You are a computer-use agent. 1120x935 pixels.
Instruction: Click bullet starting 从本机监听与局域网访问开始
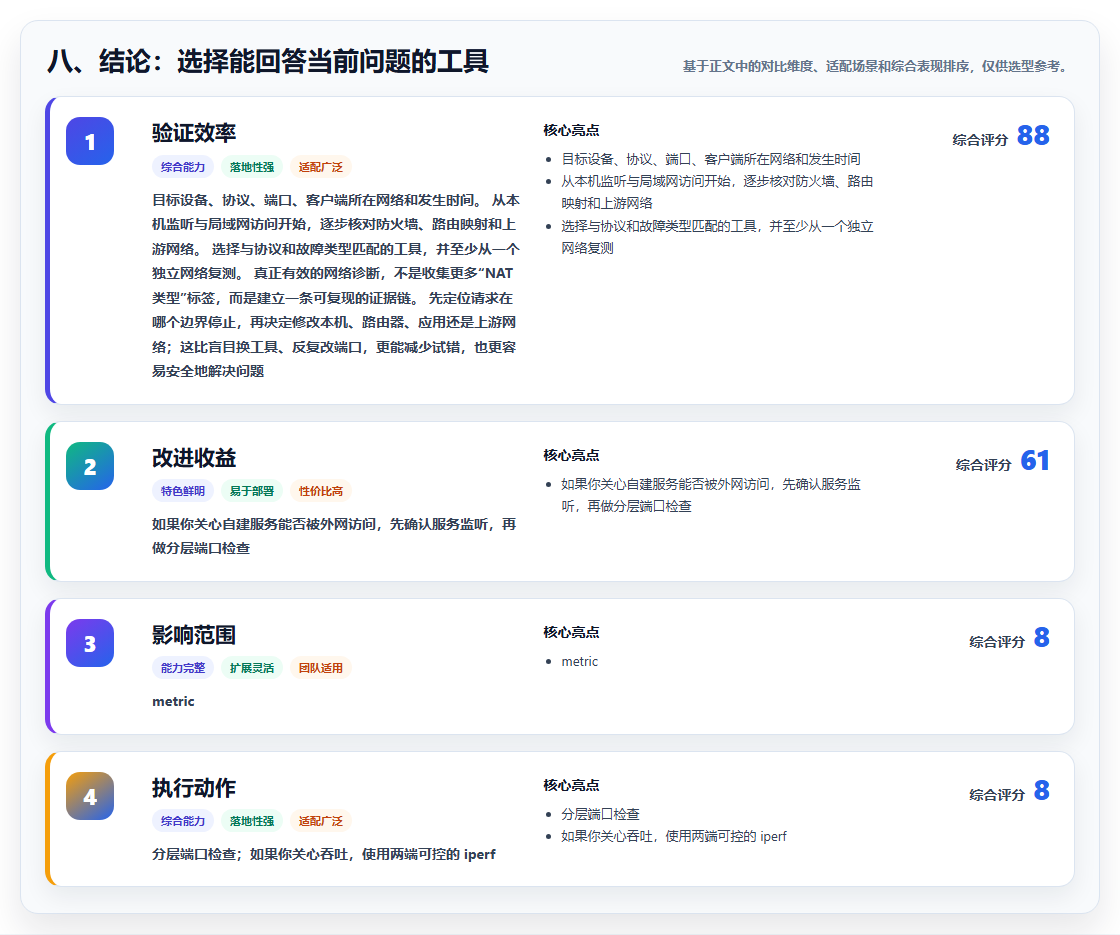click(717, 192)
